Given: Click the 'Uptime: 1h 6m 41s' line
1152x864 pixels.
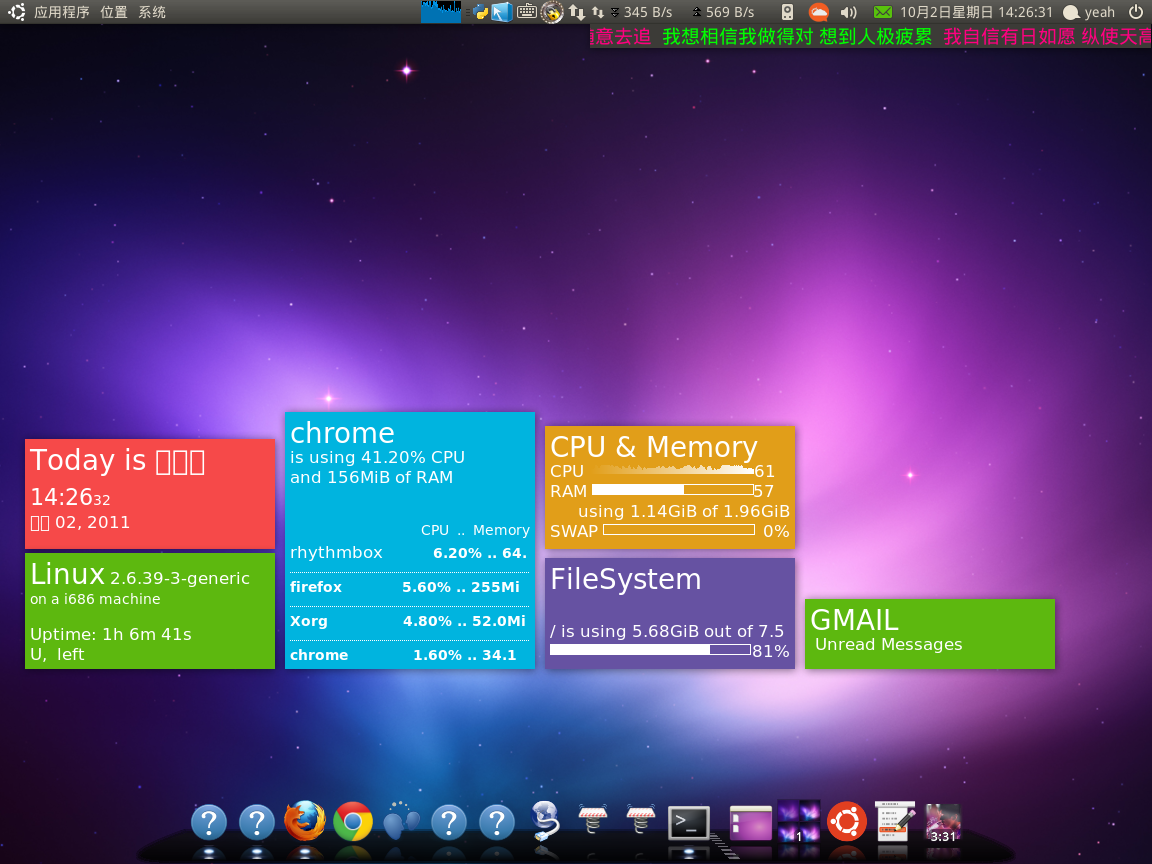Looking at the screenshot, I should [111, 634].
